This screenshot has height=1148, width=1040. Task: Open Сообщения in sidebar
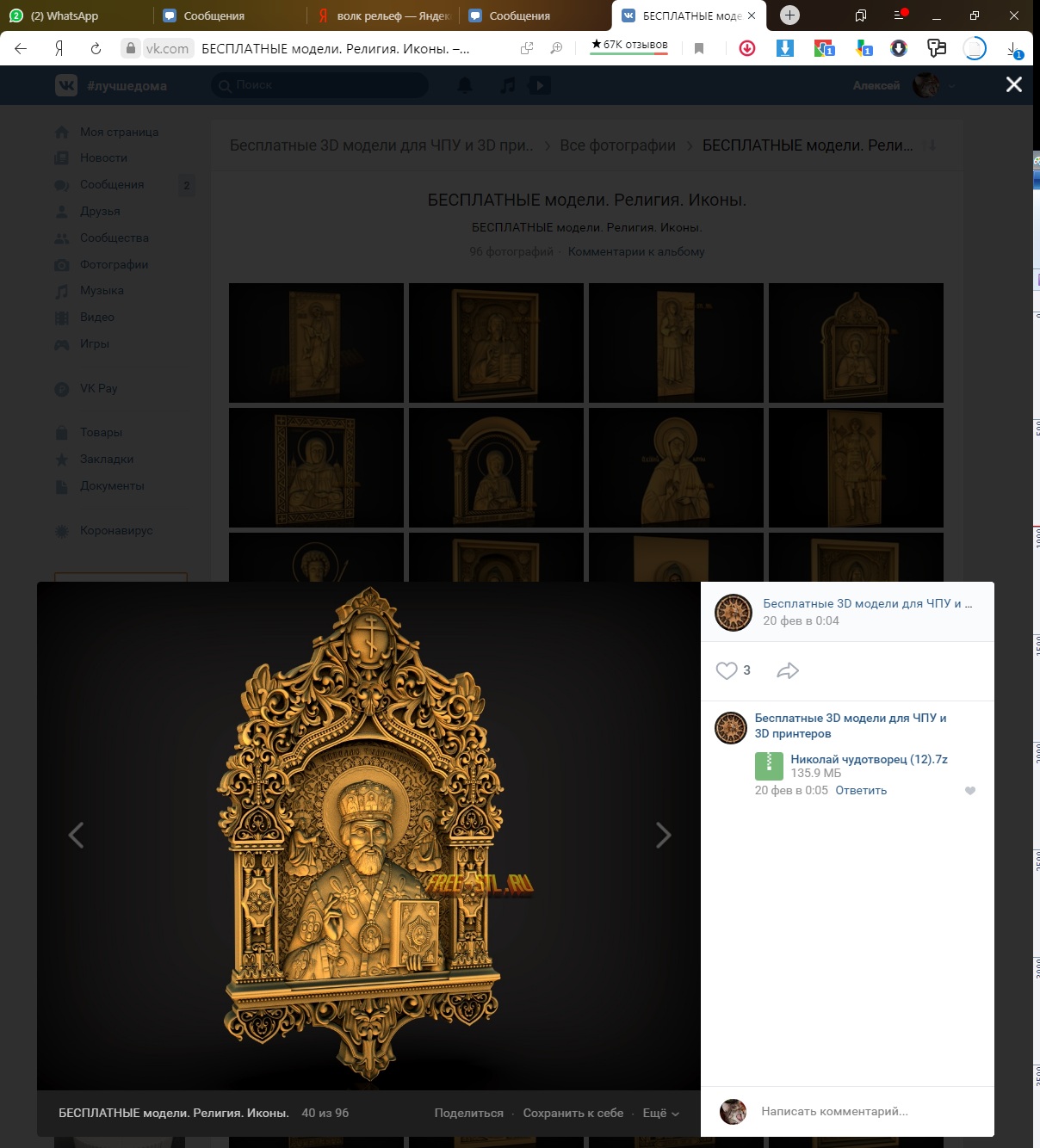tap(112, 184)
